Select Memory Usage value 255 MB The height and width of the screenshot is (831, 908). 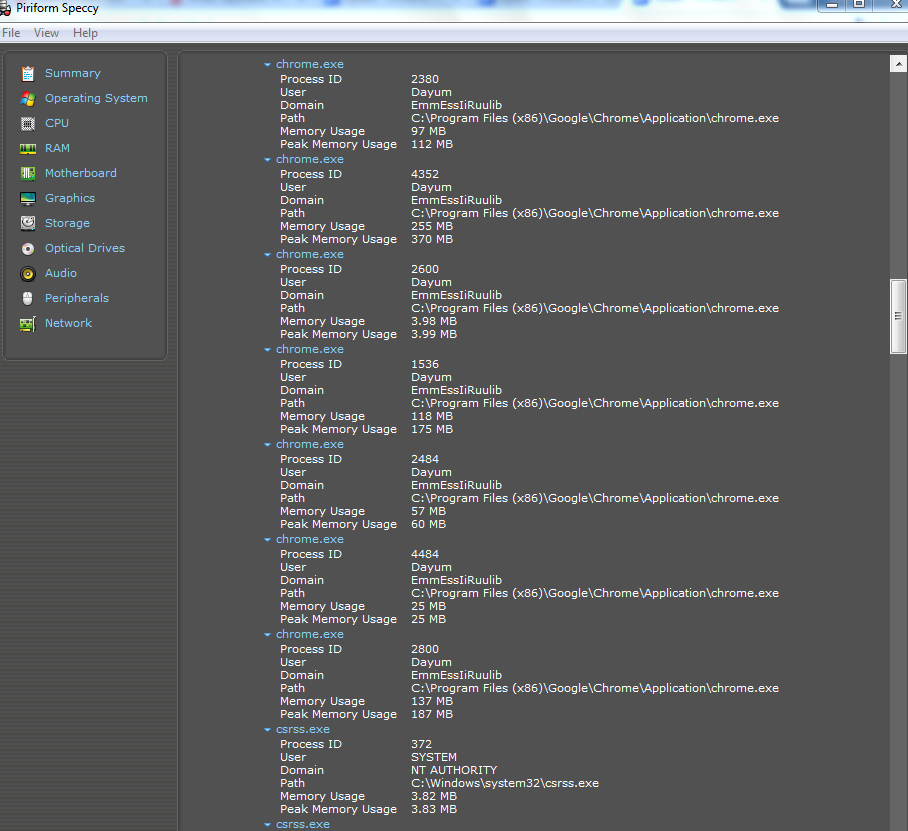[432, 226]
